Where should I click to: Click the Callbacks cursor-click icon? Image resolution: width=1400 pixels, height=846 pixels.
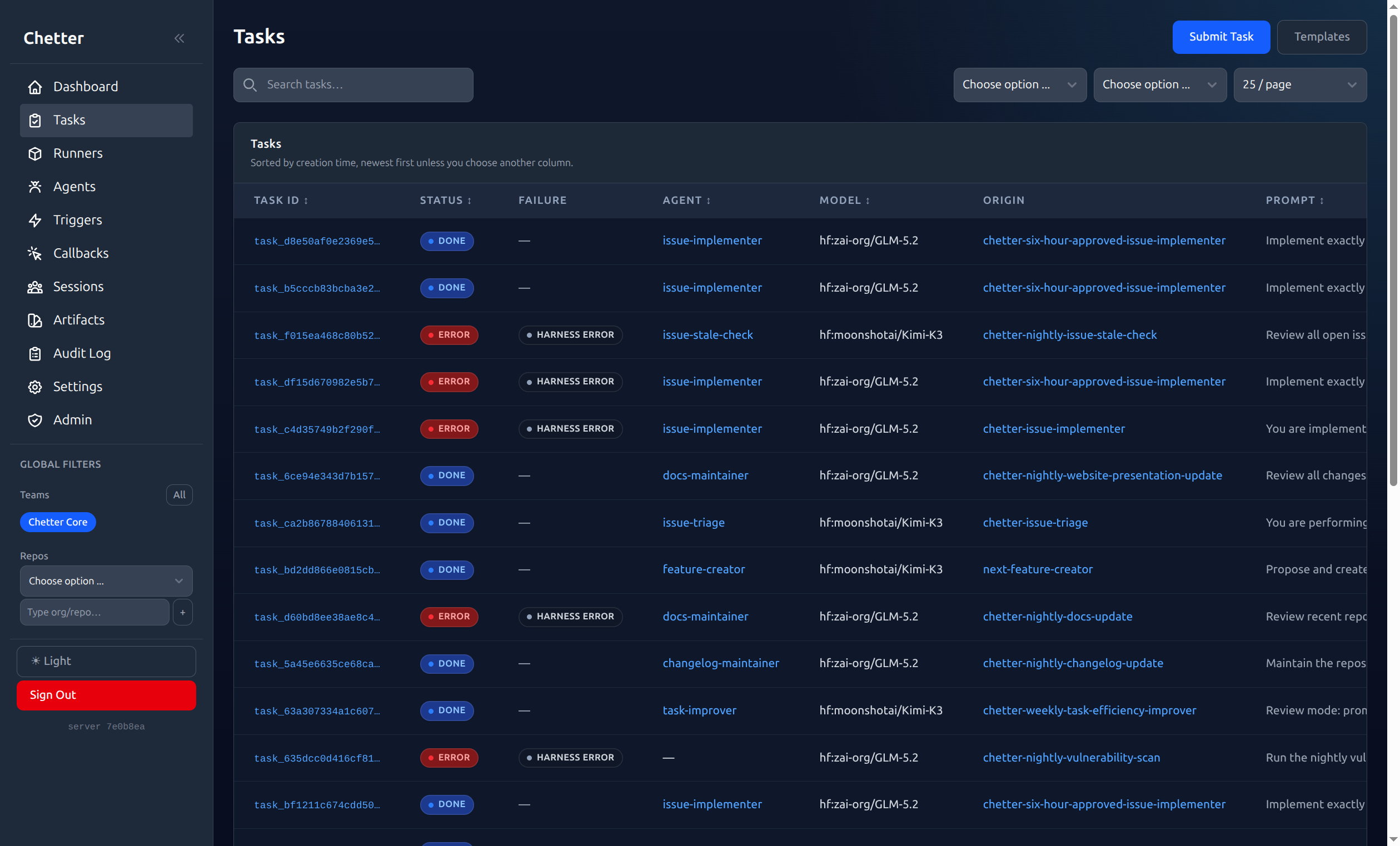point(35,253)
